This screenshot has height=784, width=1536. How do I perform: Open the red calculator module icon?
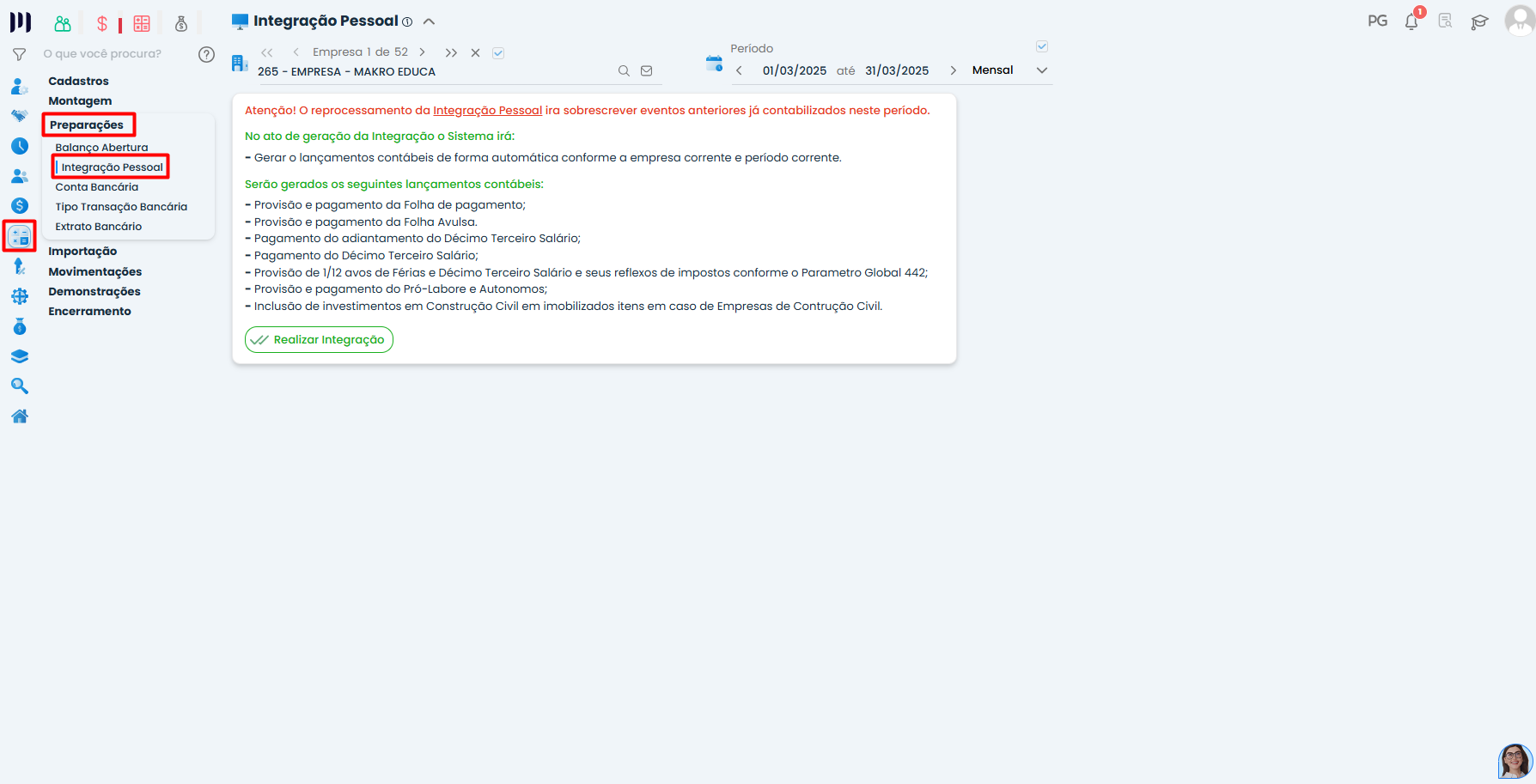coord(142,24)
